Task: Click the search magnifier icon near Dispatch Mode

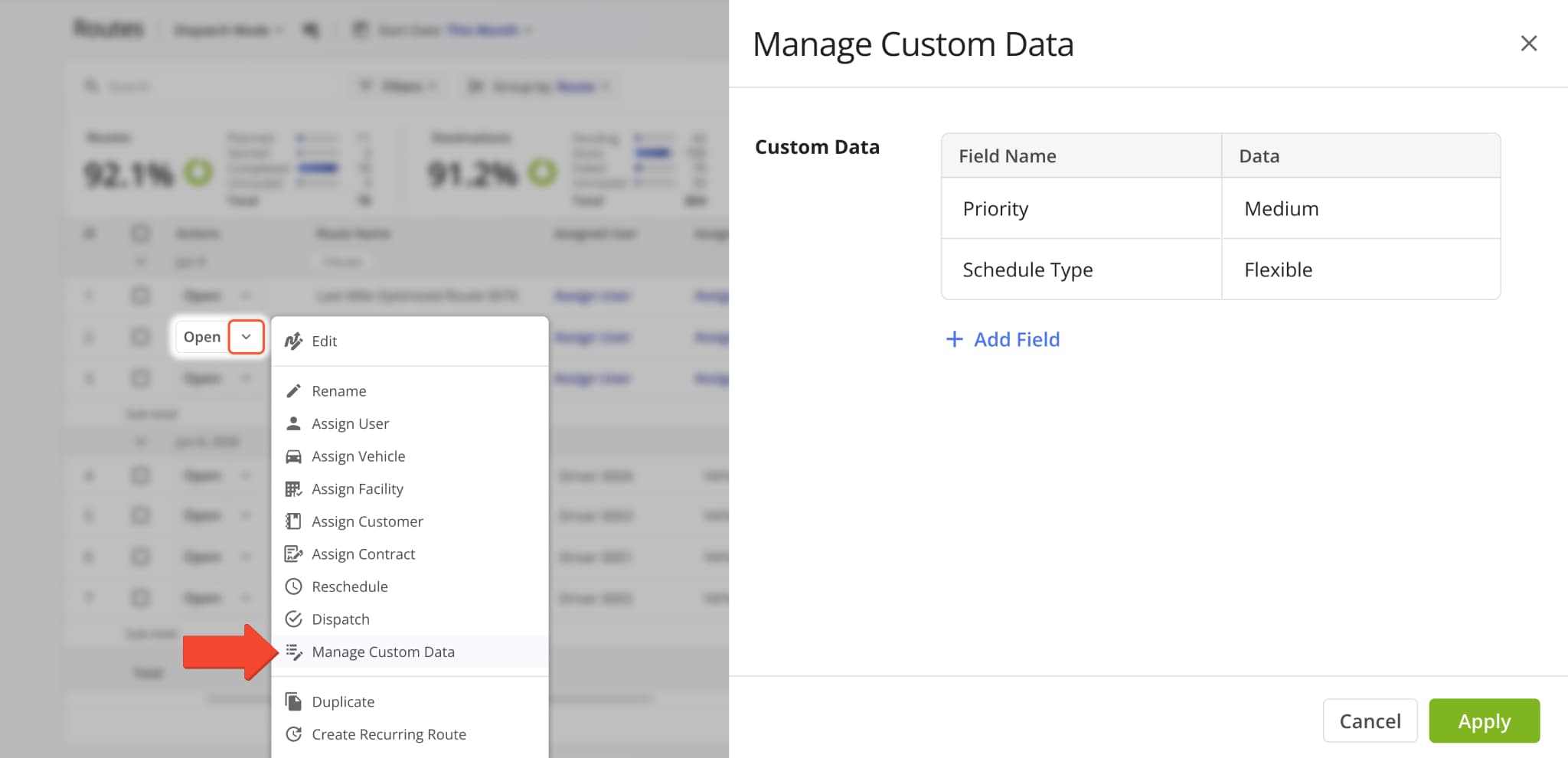Action: coord(309,29)
